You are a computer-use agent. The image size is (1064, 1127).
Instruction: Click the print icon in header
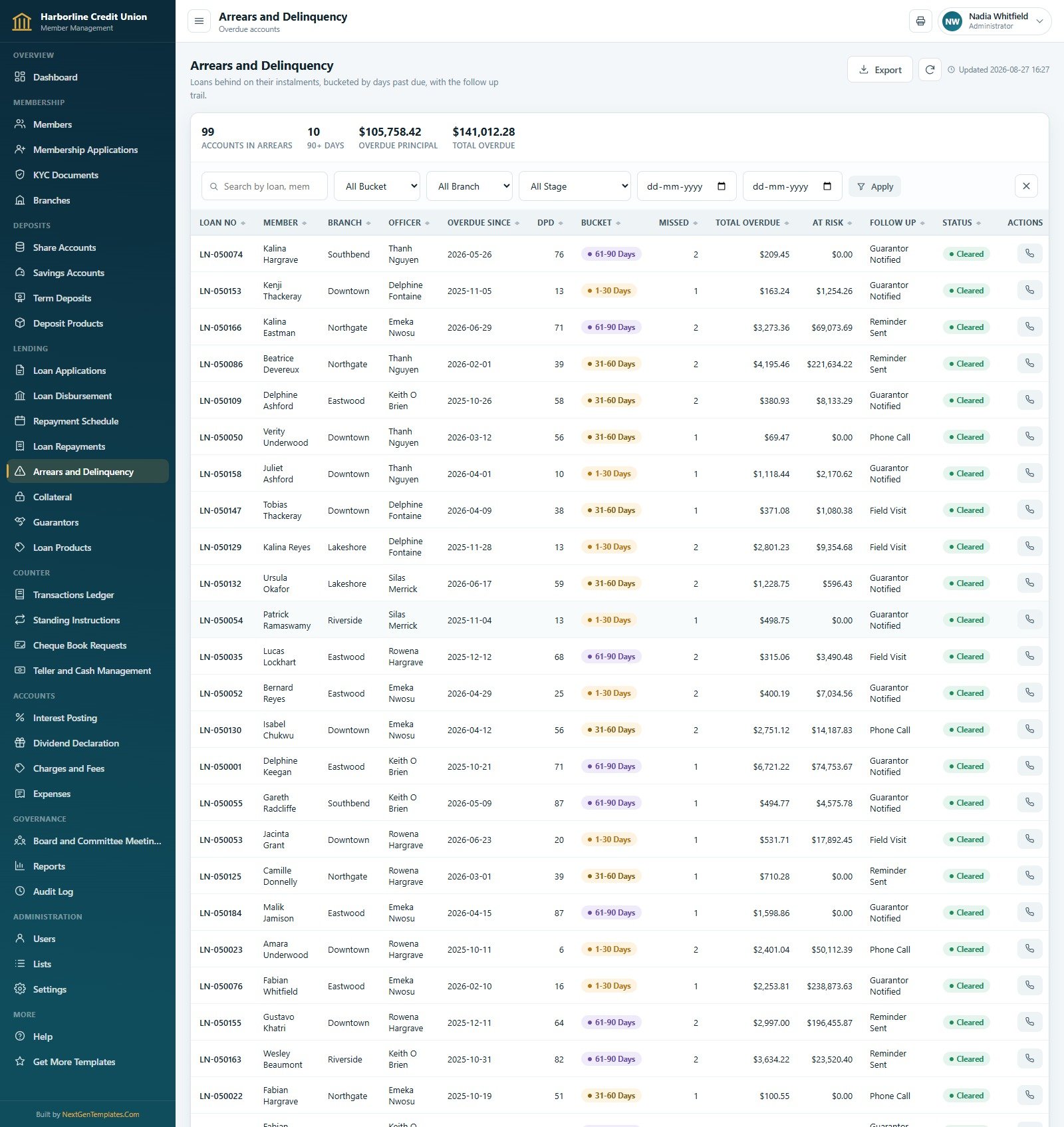coord(920,21)
